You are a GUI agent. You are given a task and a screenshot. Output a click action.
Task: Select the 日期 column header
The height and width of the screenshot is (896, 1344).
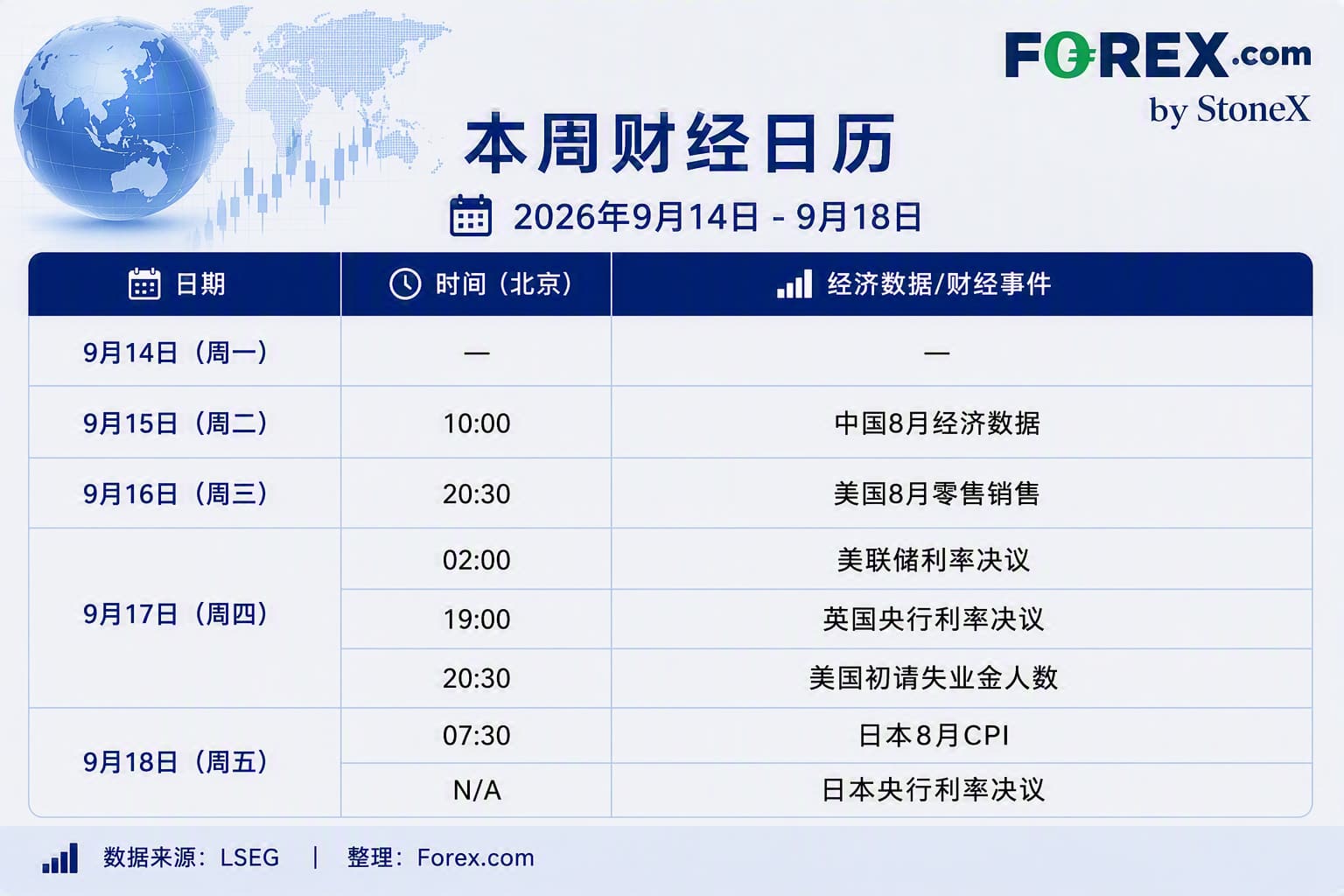pos(185,283)
